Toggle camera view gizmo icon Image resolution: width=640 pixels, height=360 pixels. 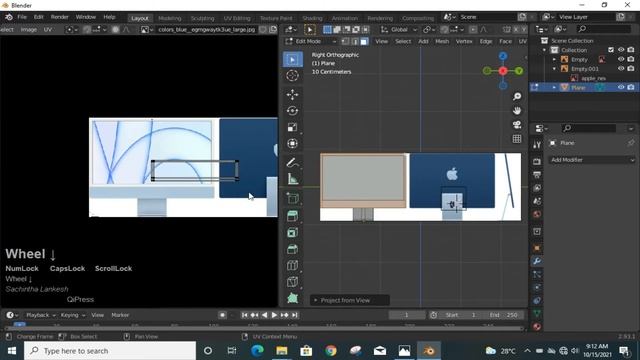[x=517, y=124]
